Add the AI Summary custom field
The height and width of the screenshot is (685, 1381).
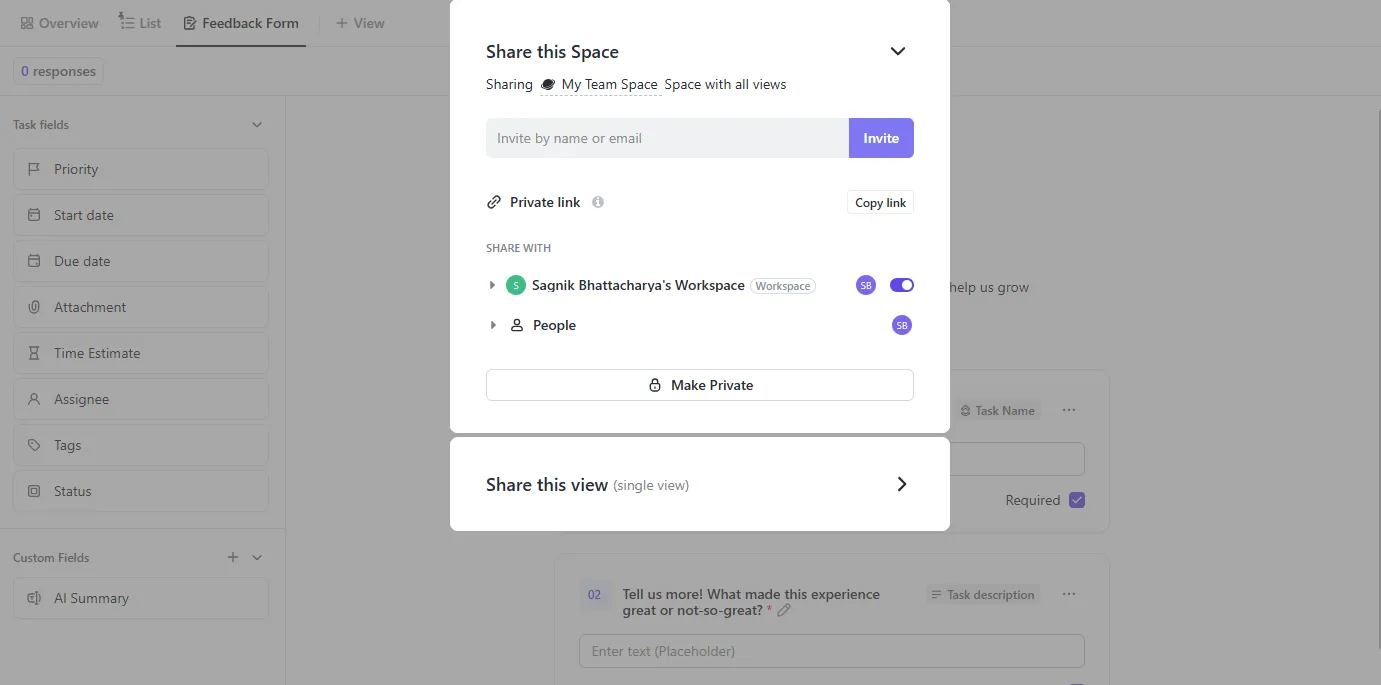click(141, 598)
